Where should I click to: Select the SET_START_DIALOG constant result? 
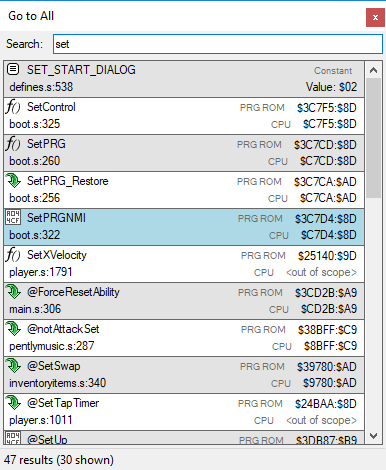[184, 79]
